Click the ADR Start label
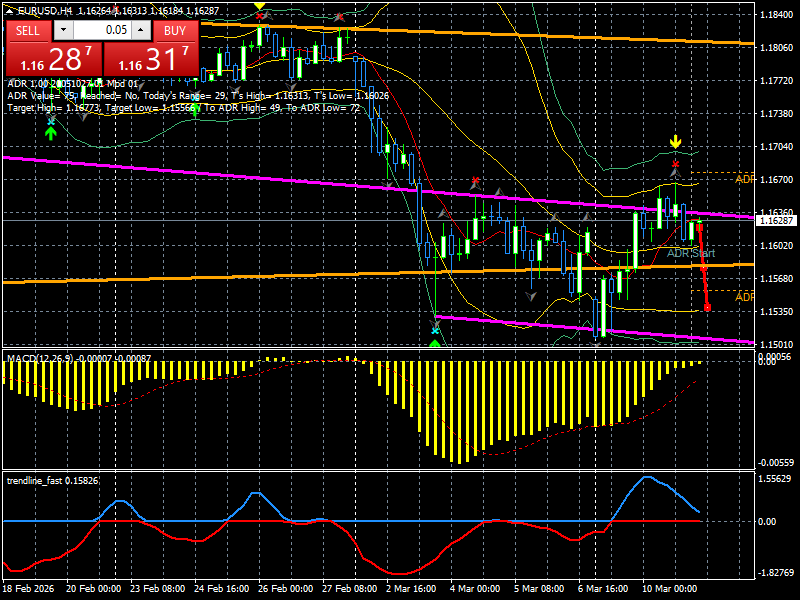Viewport: 800px width, 600px height. 691,253
